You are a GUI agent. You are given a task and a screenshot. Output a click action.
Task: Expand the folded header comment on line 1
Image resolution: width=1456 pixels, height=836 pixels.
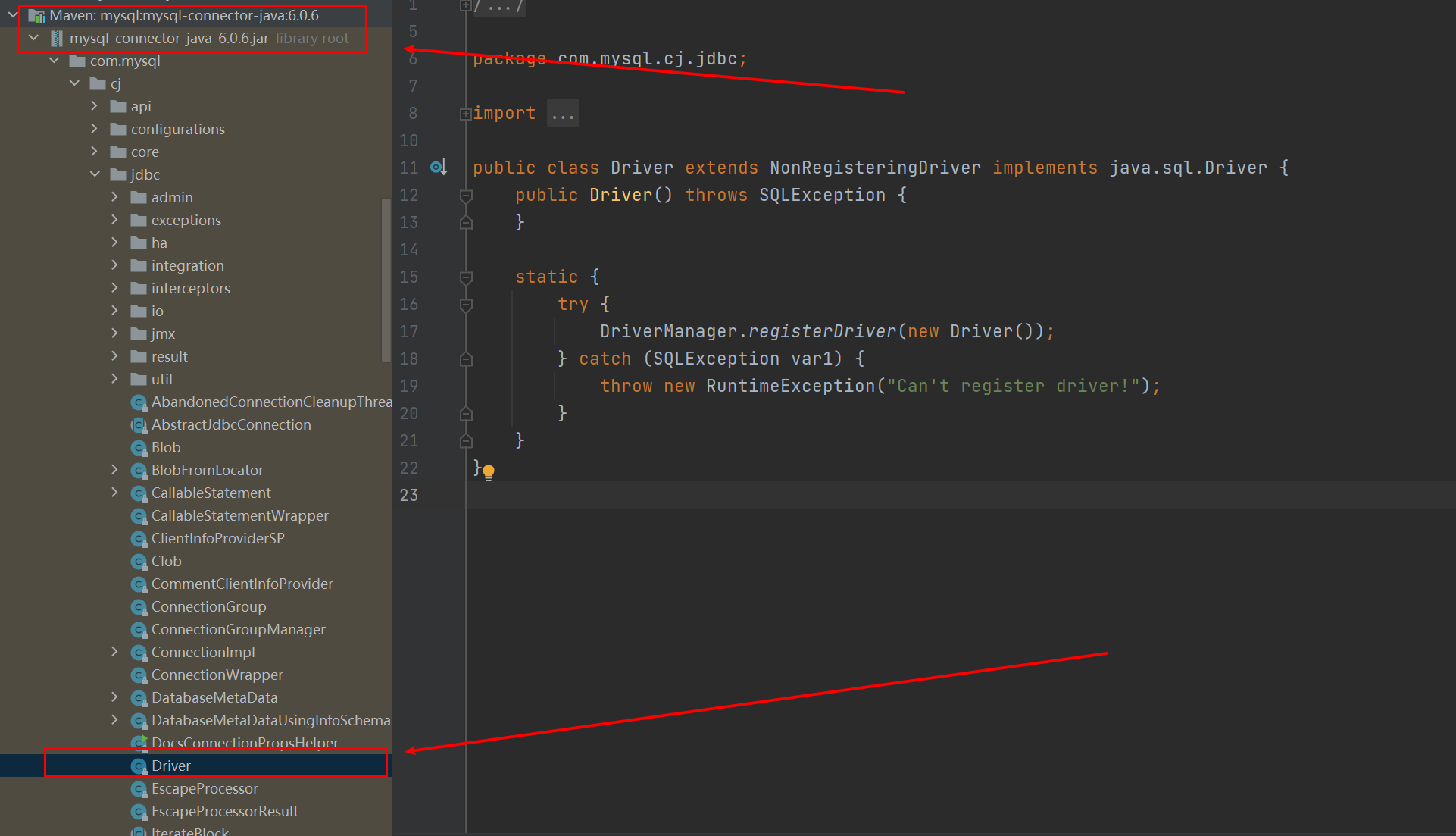click(465, 6)
